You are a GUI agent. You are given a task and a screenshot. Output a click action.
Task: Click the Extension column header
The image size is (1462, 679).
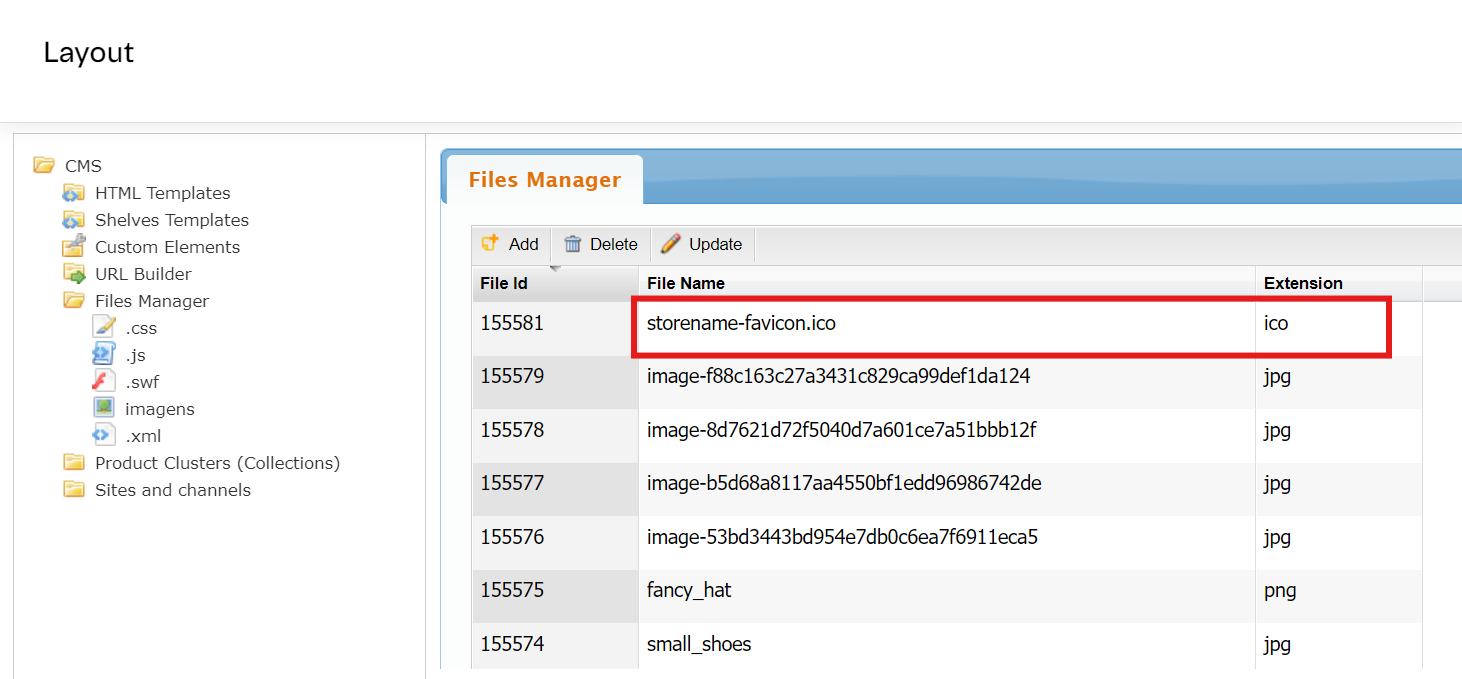1303,283
